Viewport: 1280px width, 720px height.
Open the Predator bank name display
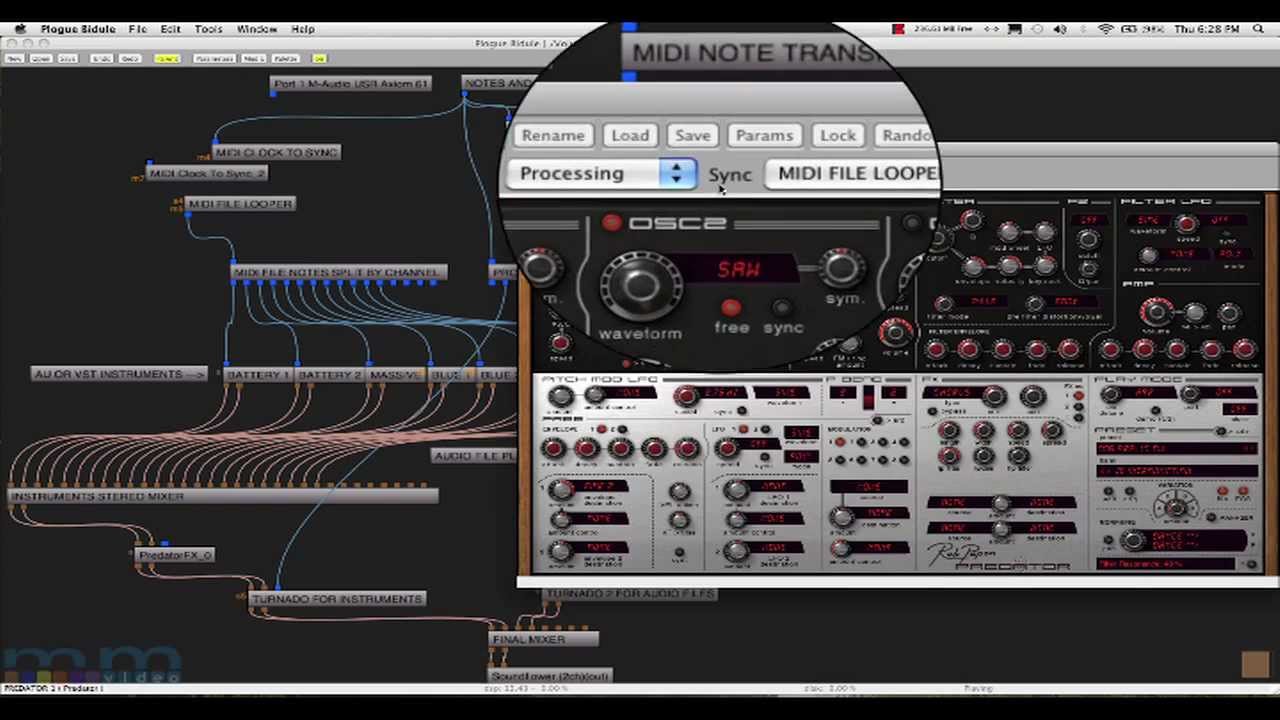[1176, 471]
